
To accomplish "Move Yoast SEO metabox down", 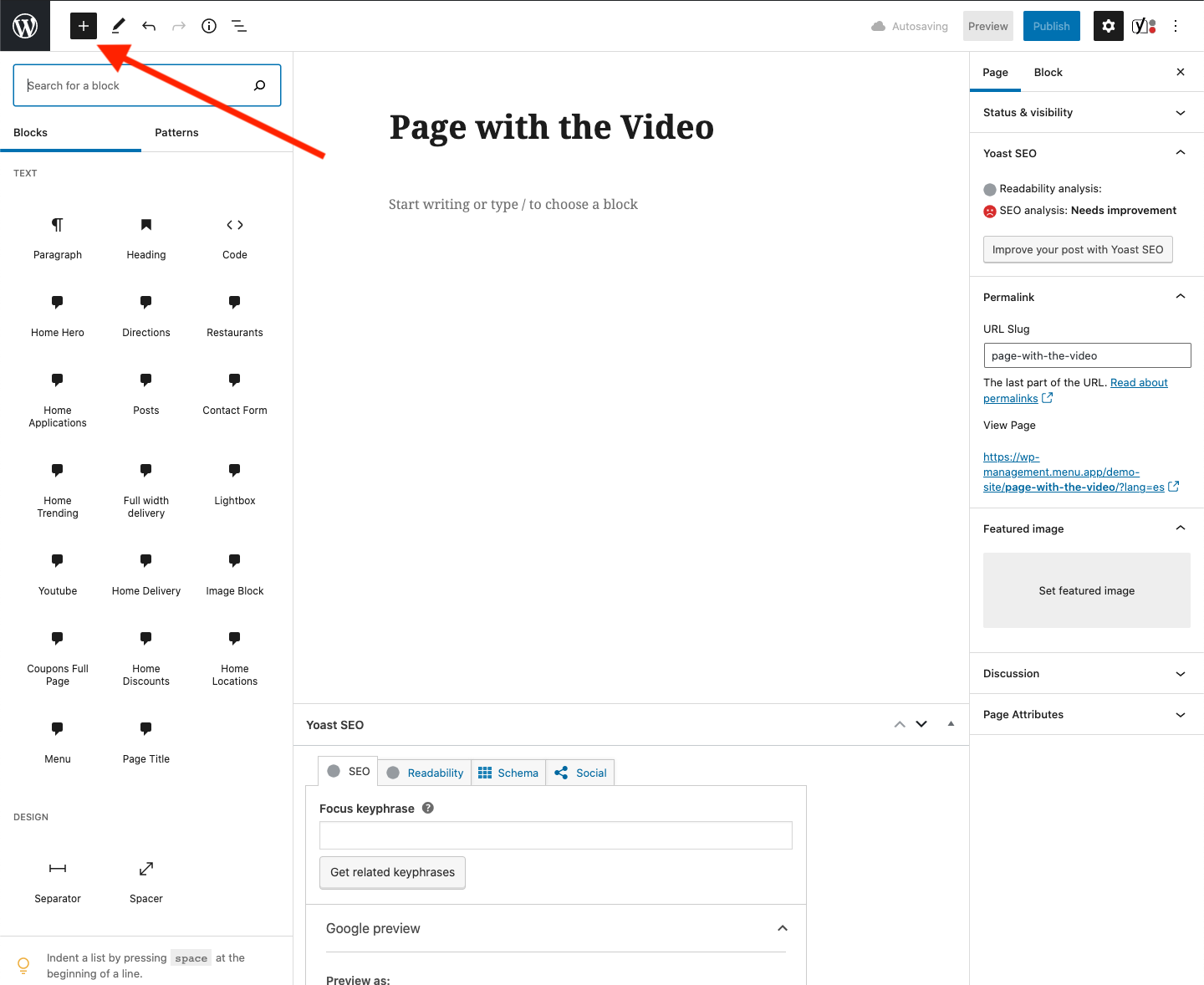I will click(x=921, y=724).
